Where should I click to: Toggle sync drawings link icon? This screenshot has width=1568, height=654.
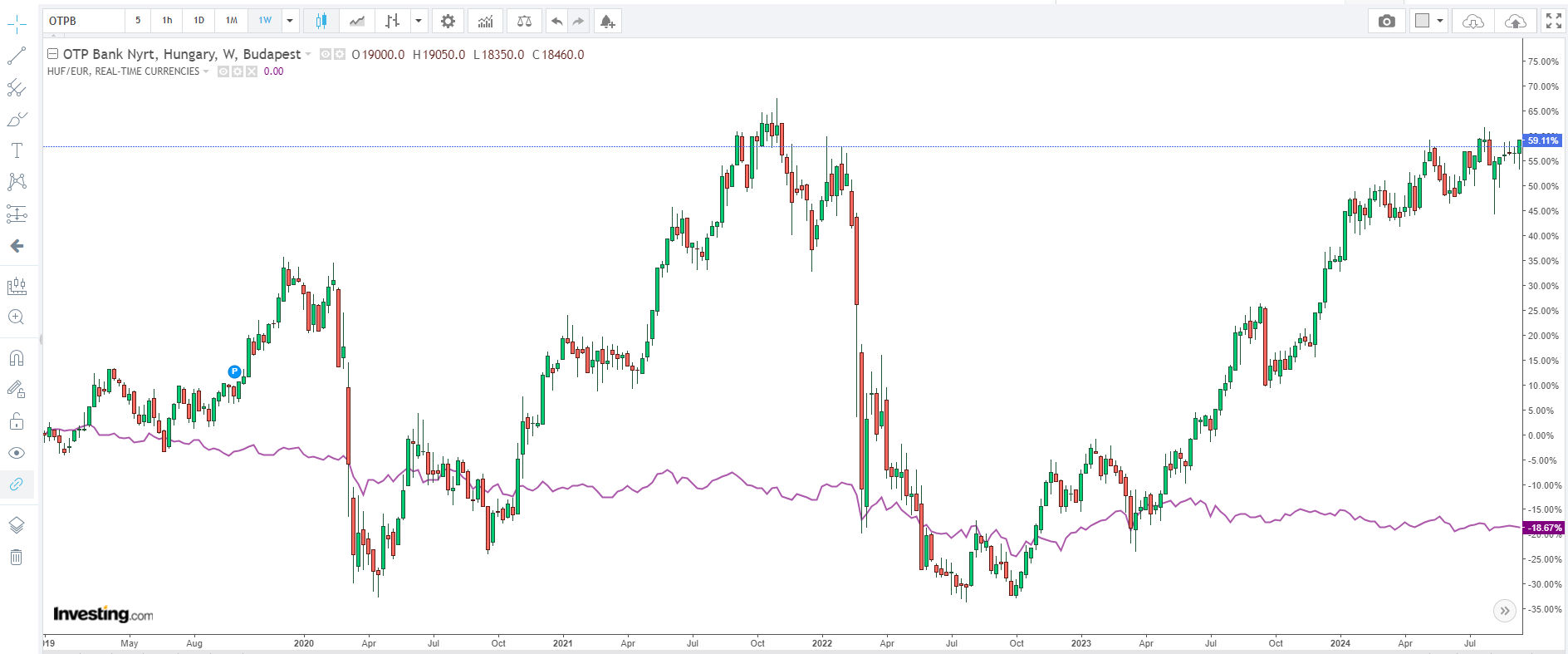tap(17, 484)
